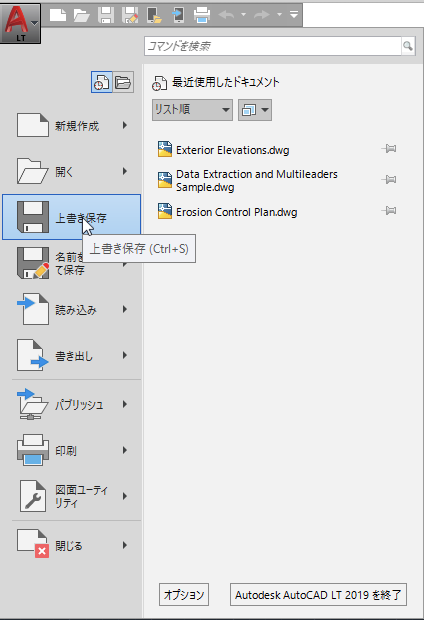This screenshot has height=630, width=434.
Task: Click the Exterior Elevations.dwg file icon
Action: click(x=165, y=149)
